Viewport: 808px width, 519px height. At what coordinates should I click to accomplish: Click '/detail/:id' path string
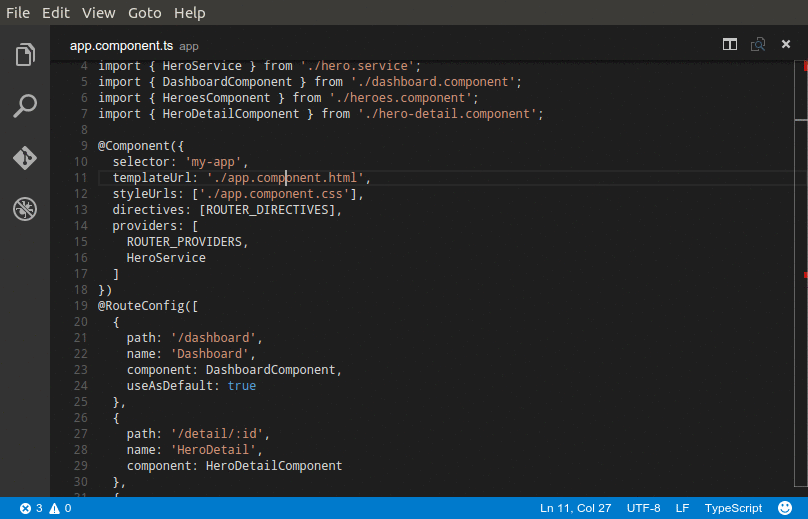[x=217, y=433]
